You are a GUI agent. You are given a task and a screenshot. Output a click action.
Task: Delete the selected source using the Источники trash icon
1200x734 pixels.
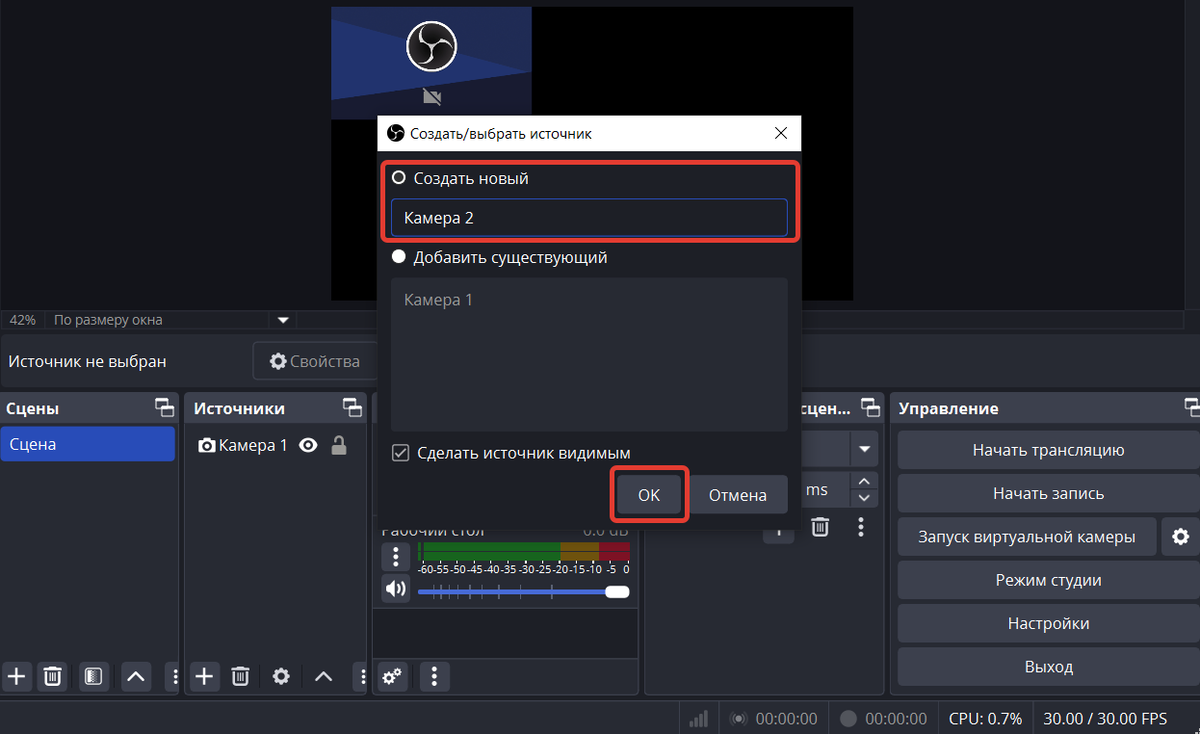[240, 677]
